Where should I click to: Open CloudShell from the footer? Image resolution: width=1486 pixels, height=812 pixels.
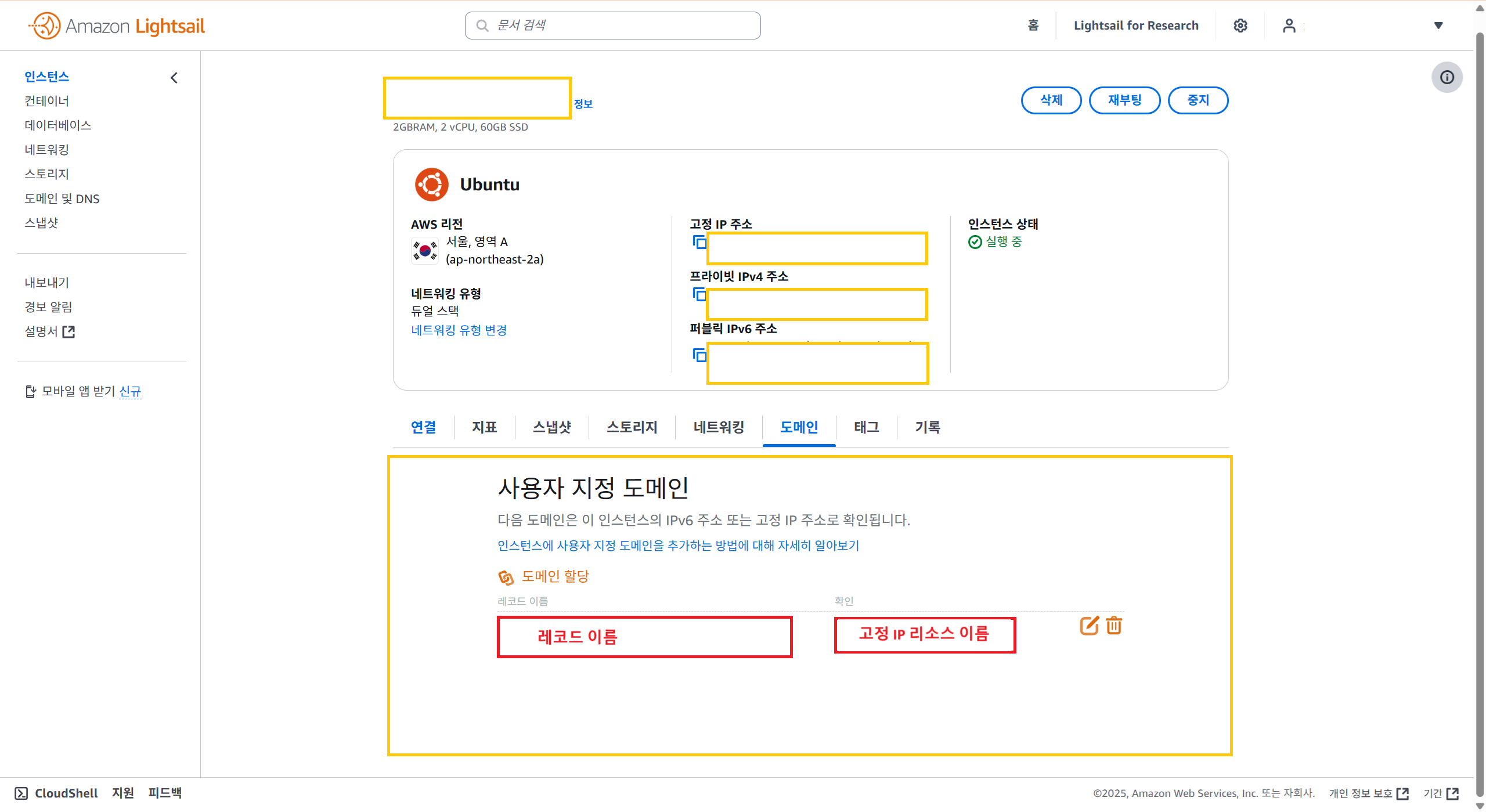click(56, 793)
